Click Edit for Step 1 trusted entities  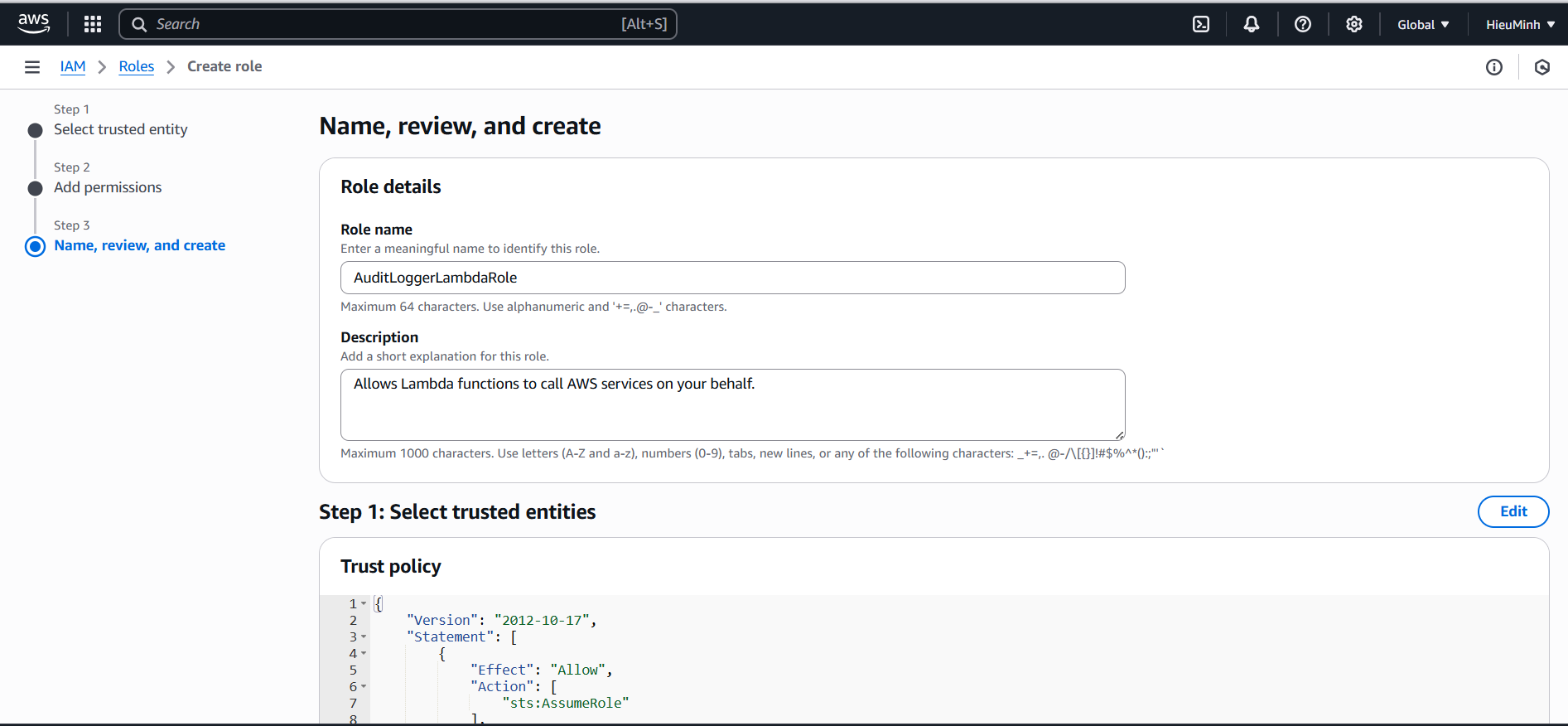click(1513, 511)
